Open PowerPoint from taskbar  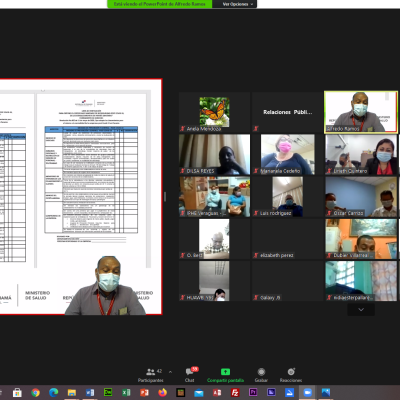144,393
